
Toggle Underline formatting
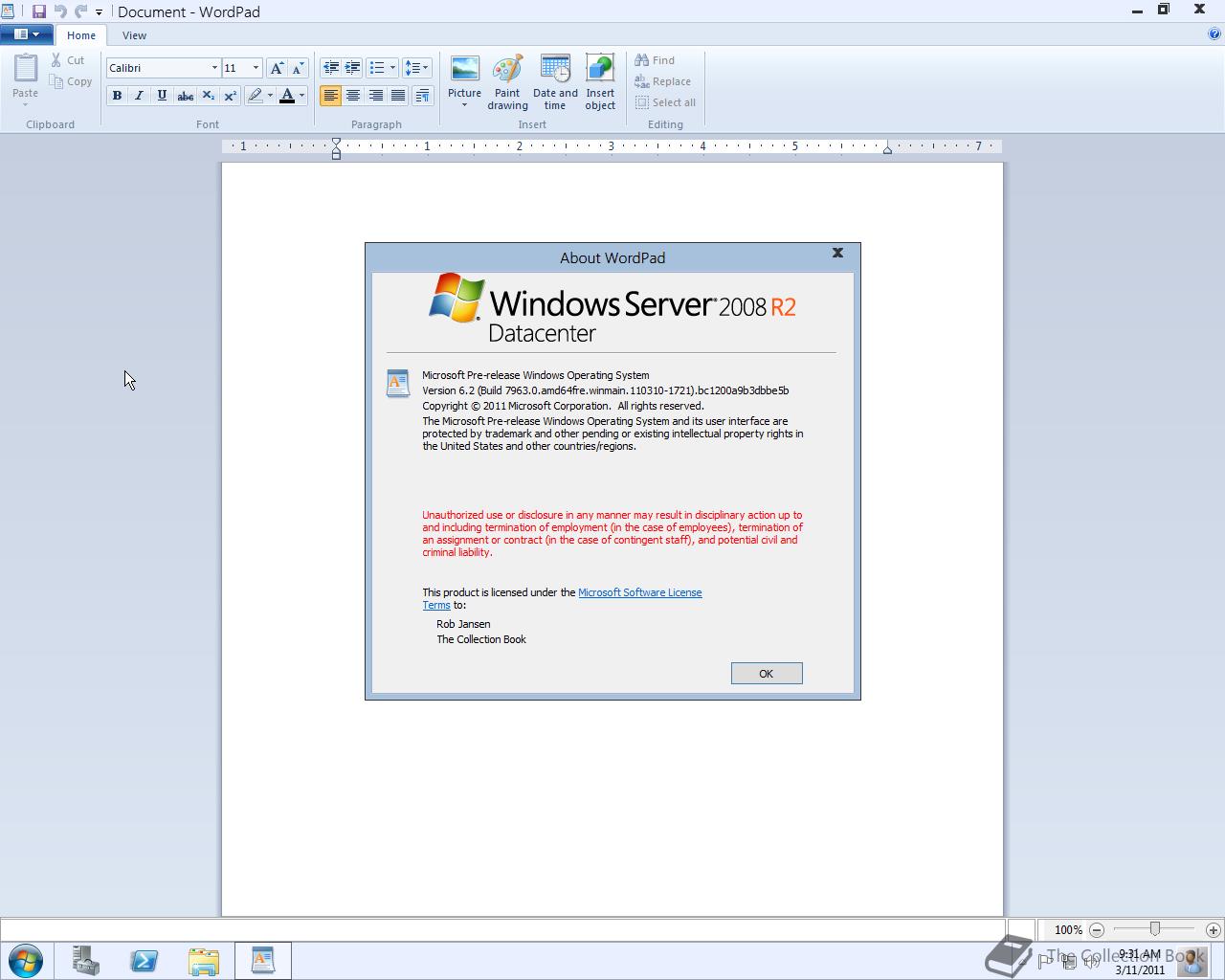click(x=162, y=96)
